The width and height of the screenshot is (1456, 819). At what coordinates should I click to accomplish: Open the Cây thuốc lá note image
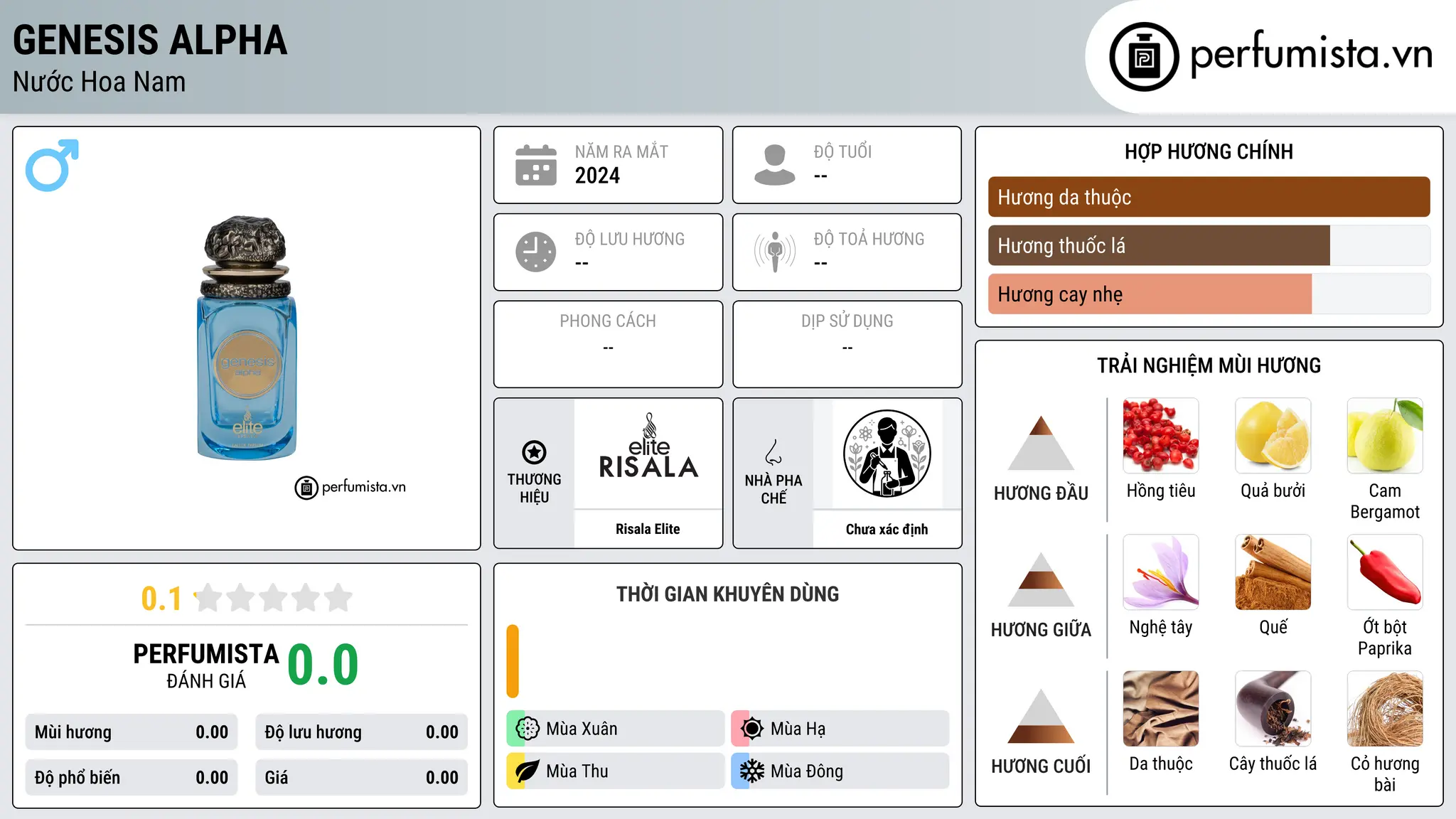click(1273, 709)
